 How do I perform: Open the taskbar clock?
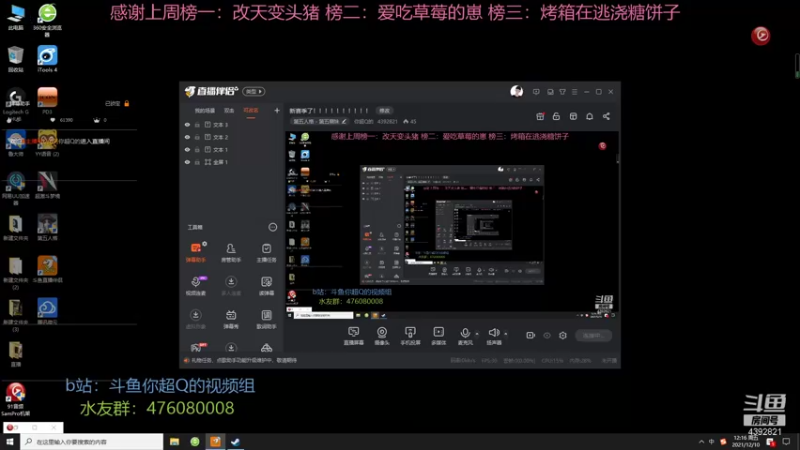[x=745, y=442]
